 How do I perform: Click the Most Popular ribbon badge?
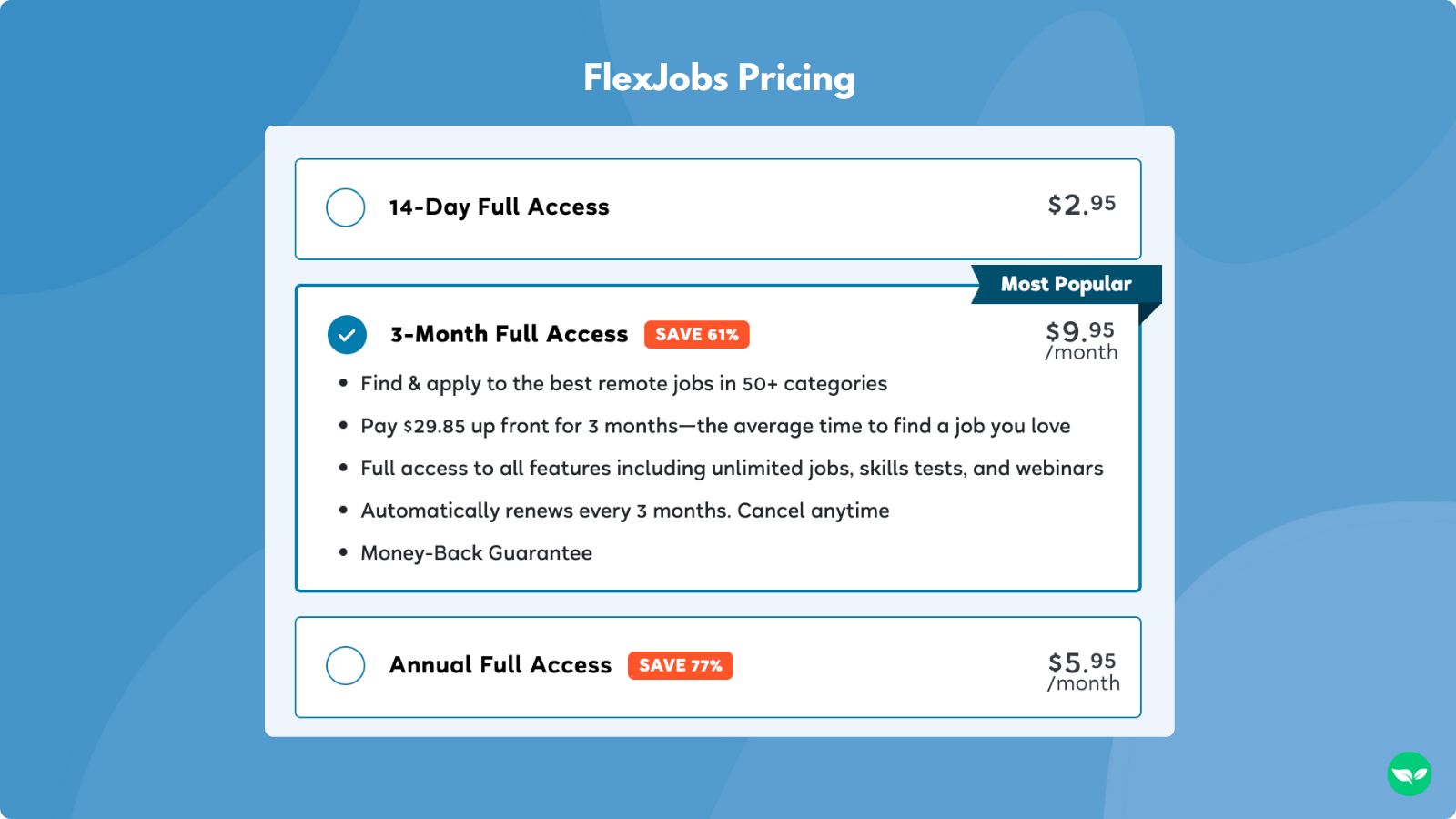coord(1065,284)
